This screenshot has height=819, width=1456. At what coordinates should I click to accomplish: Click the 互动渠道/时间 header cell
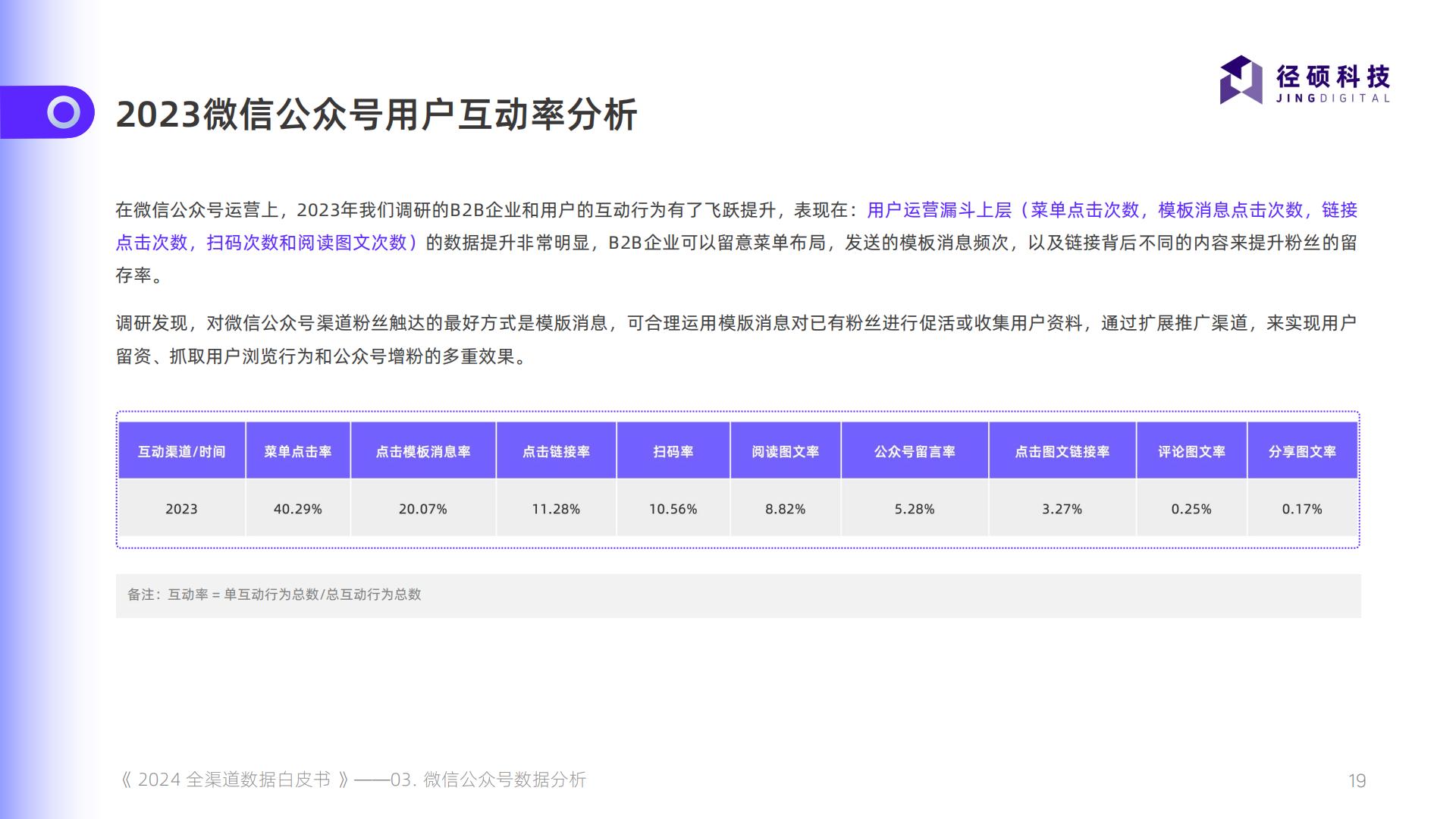click(181, 451)
